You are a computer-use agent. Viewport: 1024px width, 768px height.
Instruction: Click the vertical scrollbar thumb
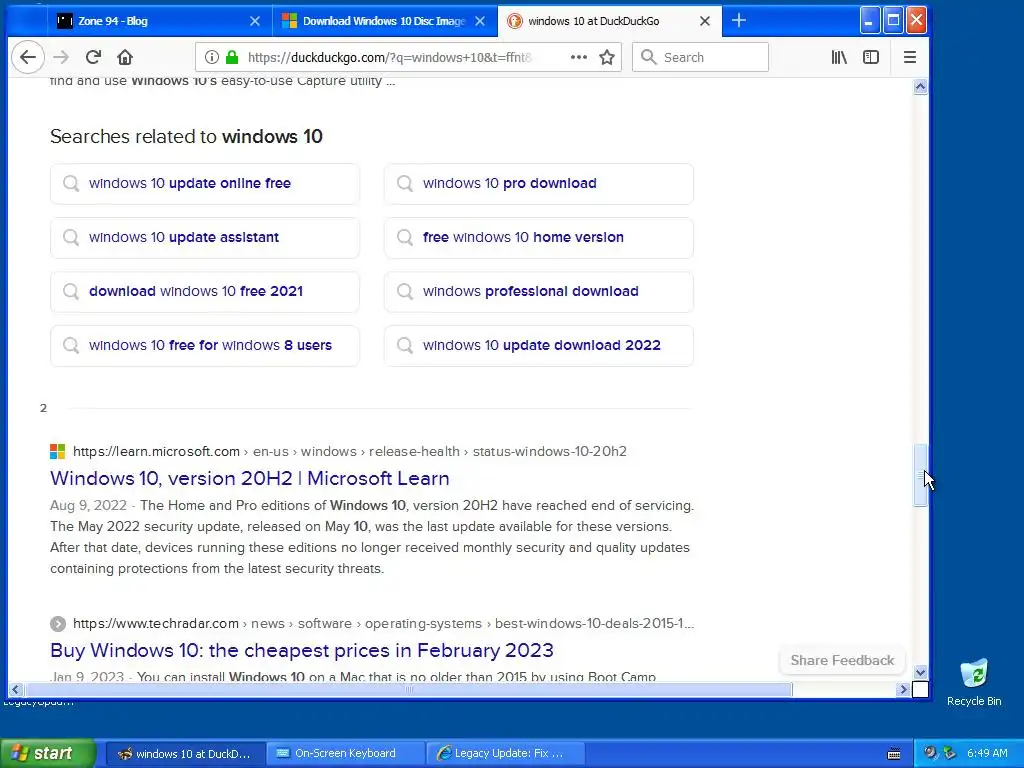(920, 475)
